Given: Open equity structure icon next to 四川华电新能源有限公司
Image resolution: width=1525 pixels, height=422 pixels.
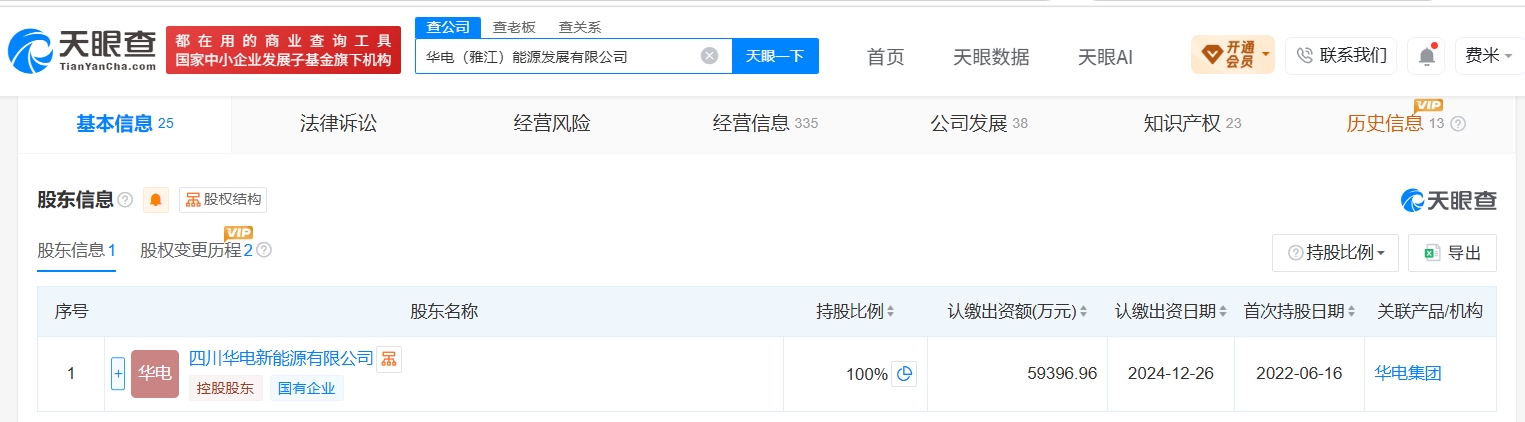Looking at the screenshot, I should point(389,359).
